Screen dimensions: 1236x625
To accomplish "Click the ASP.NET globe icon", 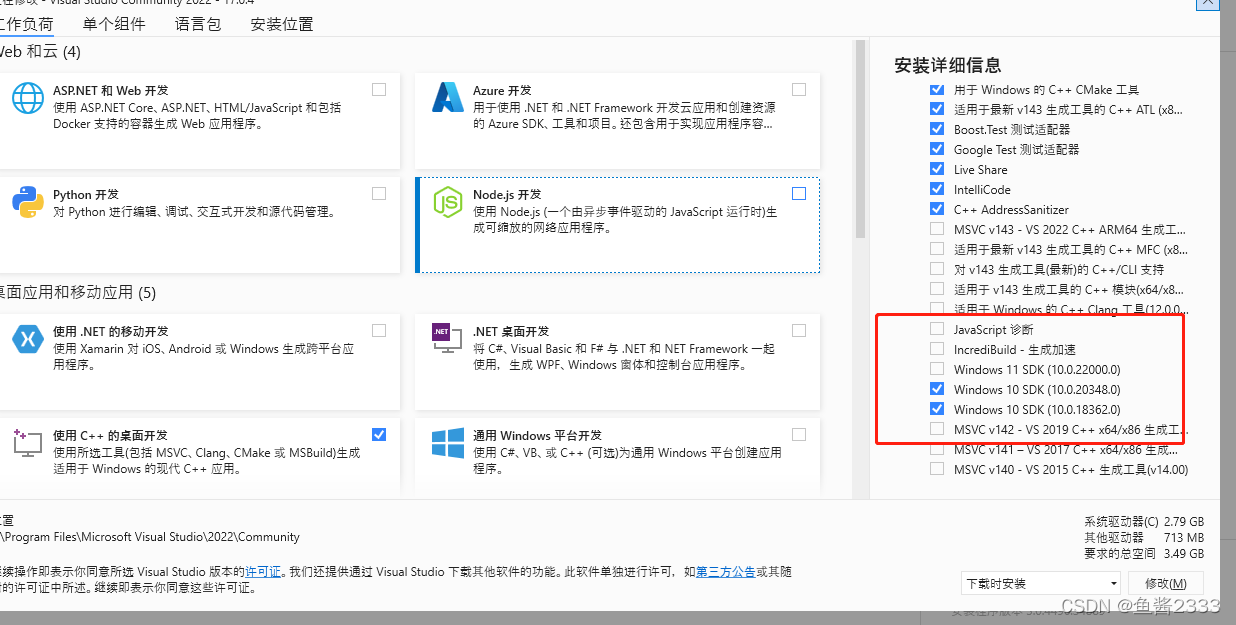I will pos(28,98).
